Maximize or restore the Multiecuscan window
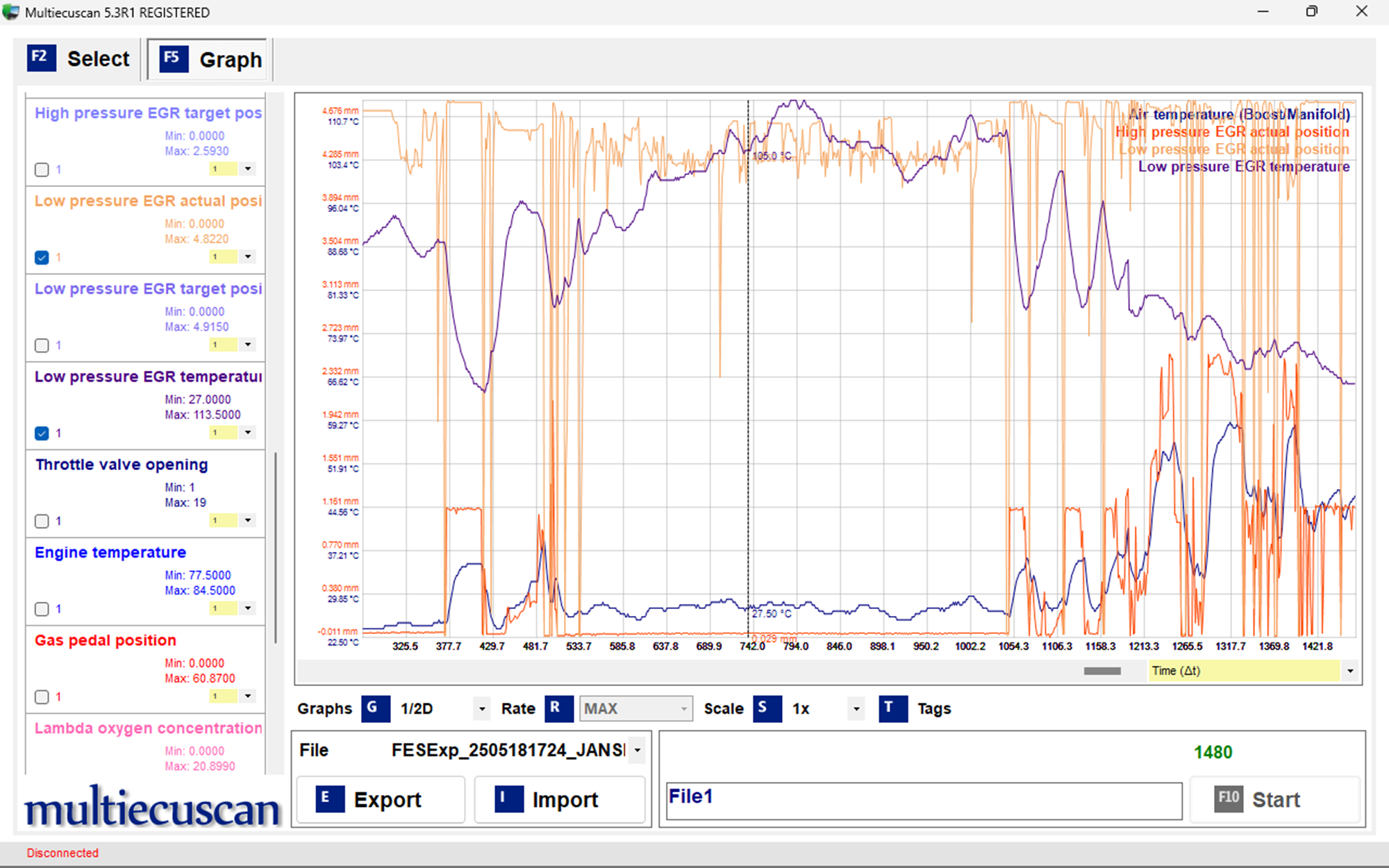The width and height of the screenshot is (1389, 868). pos(1312,12)
